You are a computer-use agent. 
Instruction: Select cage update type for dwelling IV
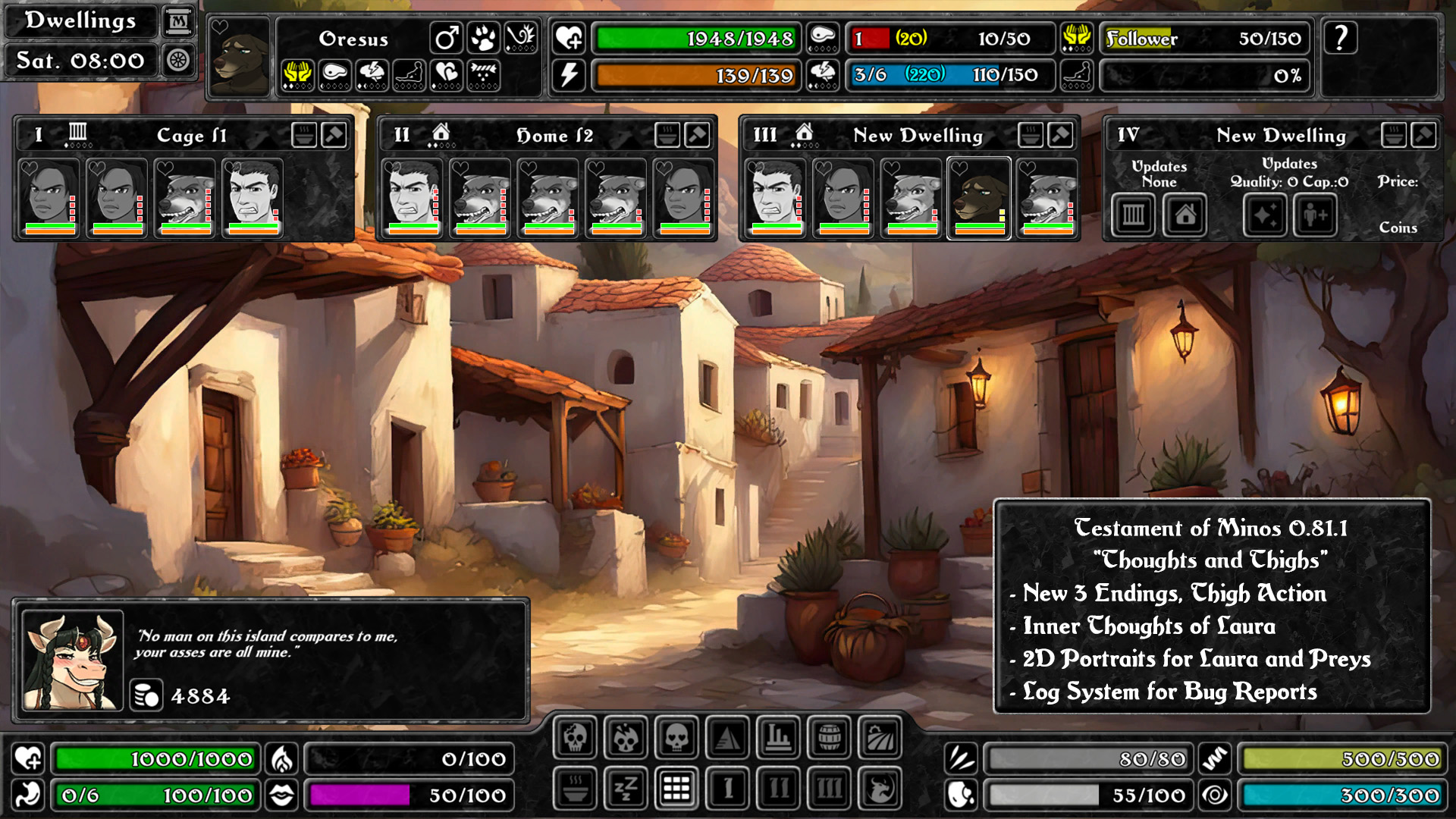click(x=1133, y=216)
